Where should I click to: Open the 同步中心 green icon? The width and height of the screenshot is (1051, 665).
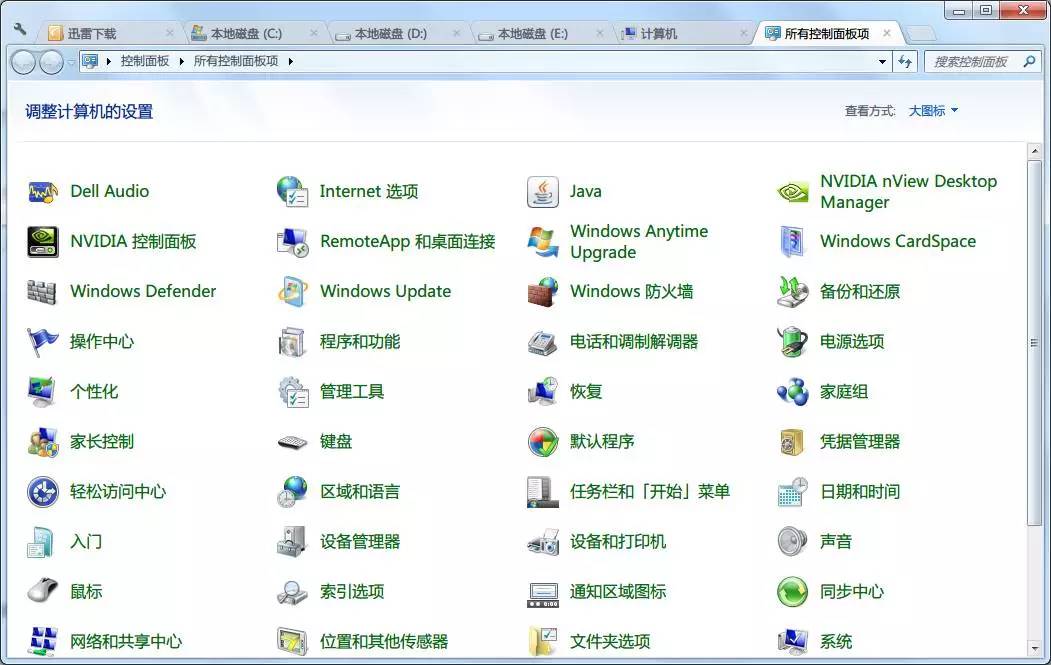tap(792, 591)
